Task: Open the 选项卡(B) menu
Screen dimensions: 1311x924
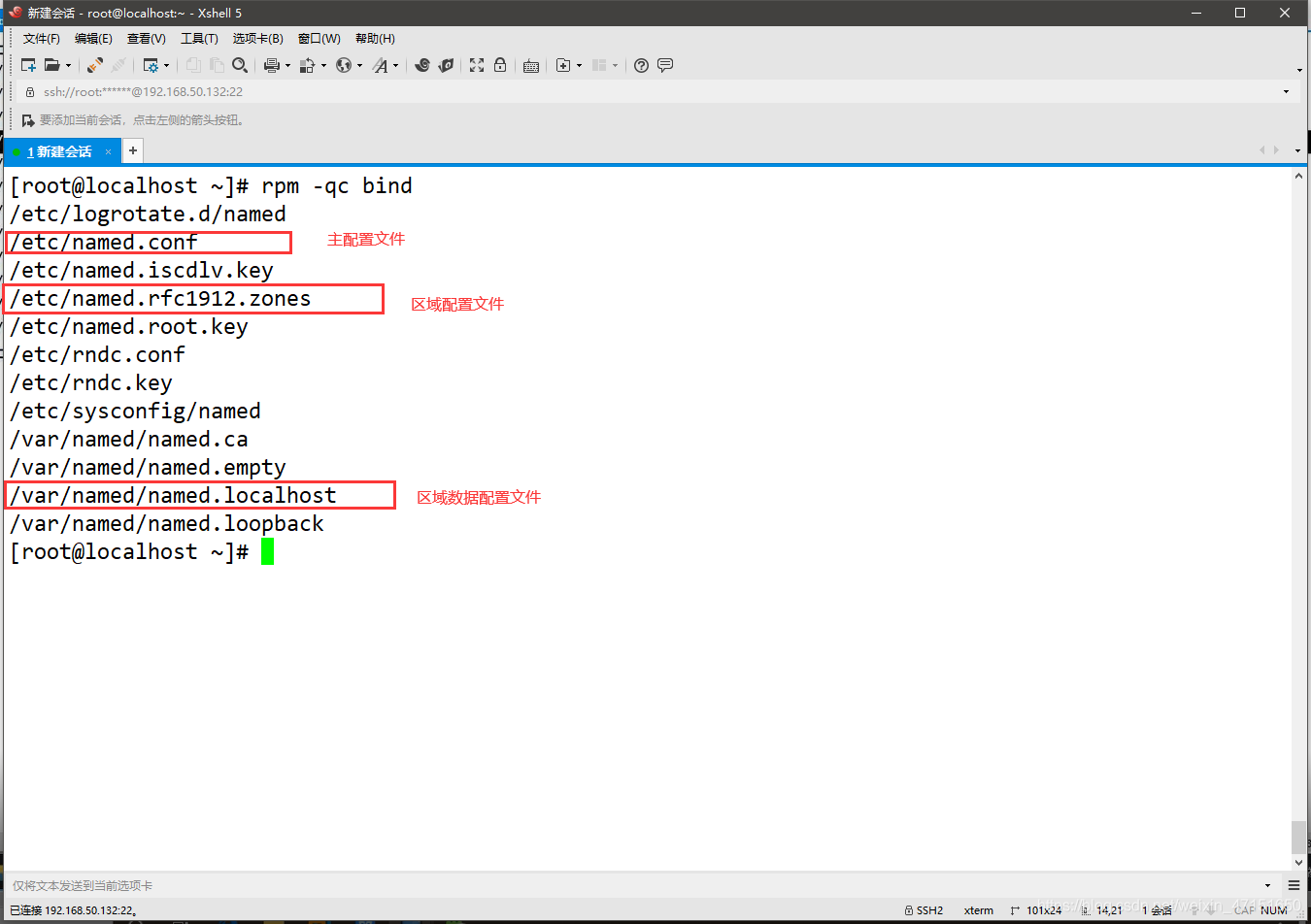Action: (x=258, y=39)
